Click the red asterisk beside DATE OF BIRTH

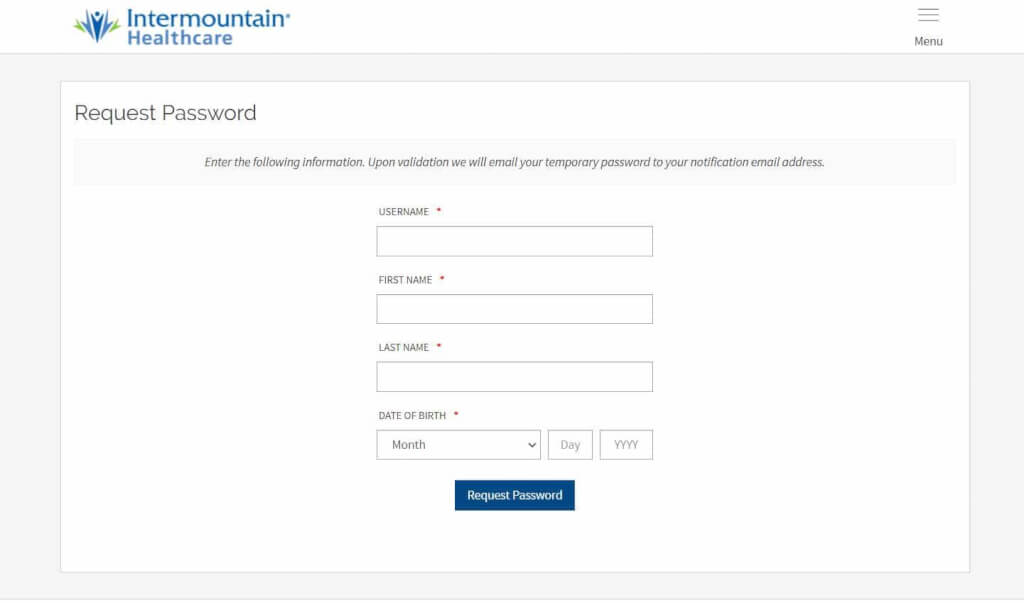pos(457,415)
